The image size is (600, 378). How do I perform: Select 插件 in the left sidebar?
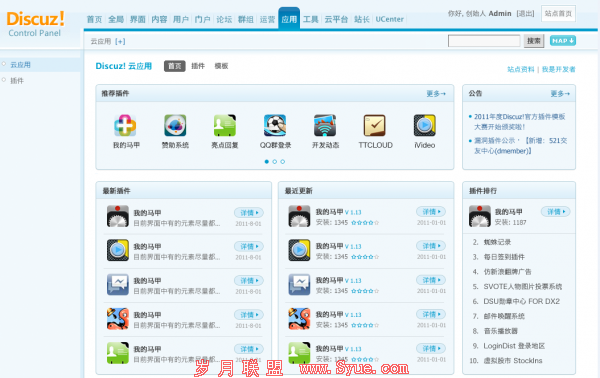17,81
